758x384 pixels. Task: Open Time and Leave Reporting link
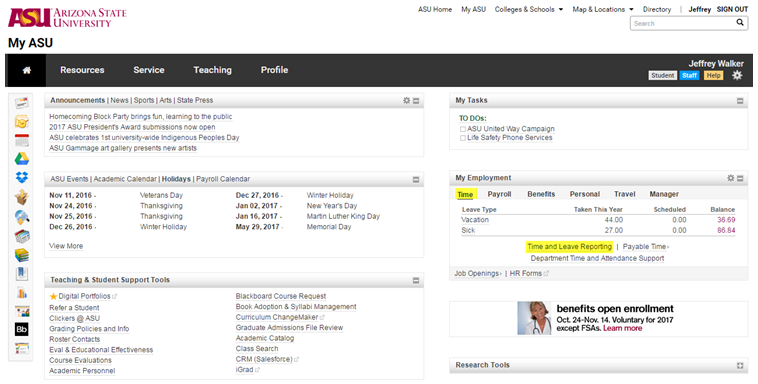569,247
